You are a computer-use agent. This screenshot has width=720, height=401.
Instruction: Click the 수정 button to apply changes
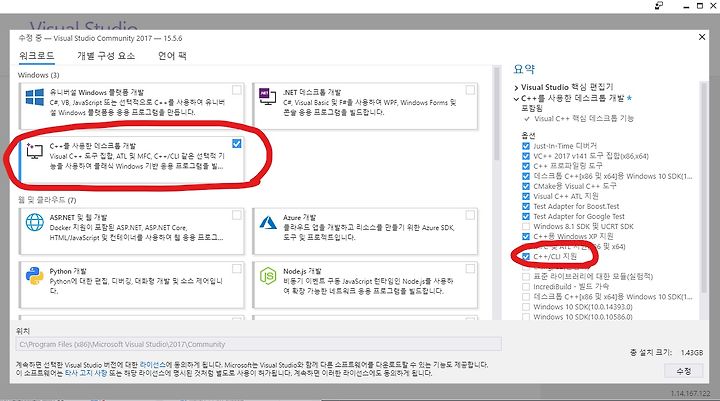pyautogui.click(x=683, y=371)
